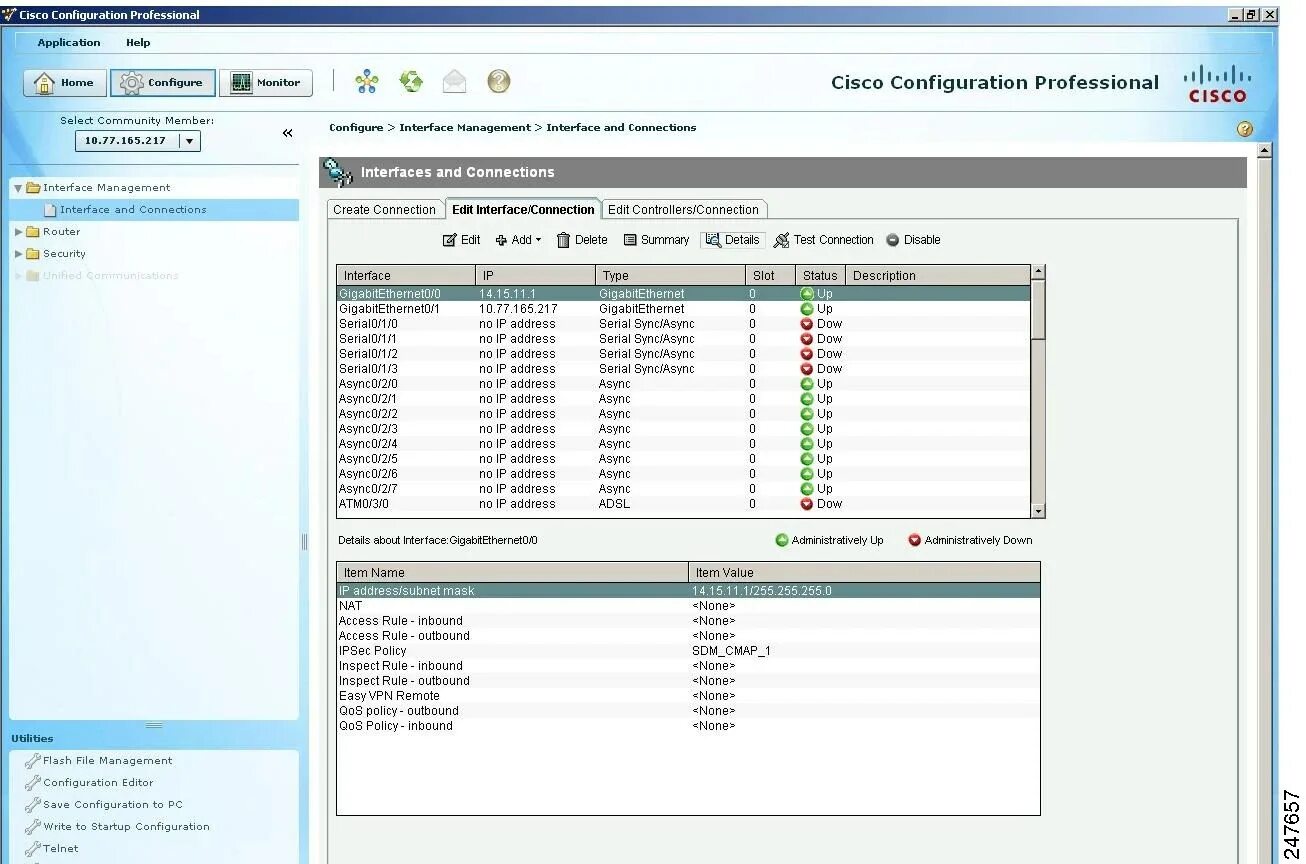Click the NAT item row
The width and height of the screenshot is (1306, 864).
(688, 606)
